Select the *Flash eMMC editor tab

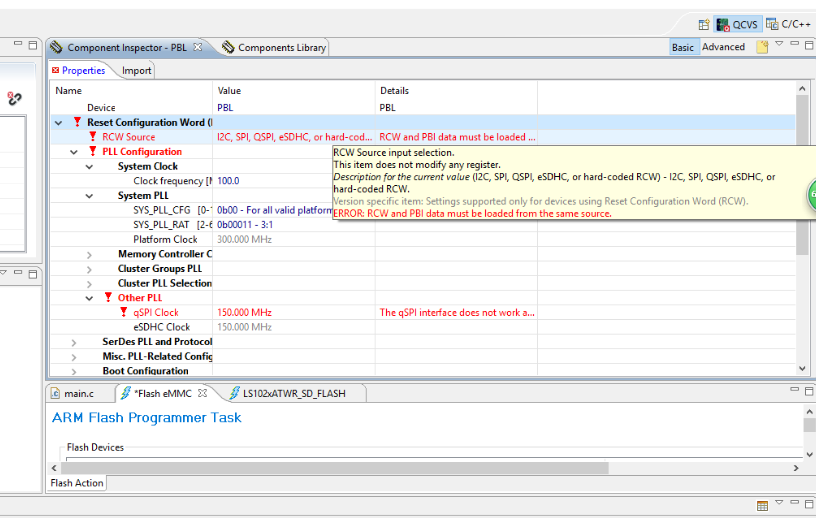pos(157,393)
